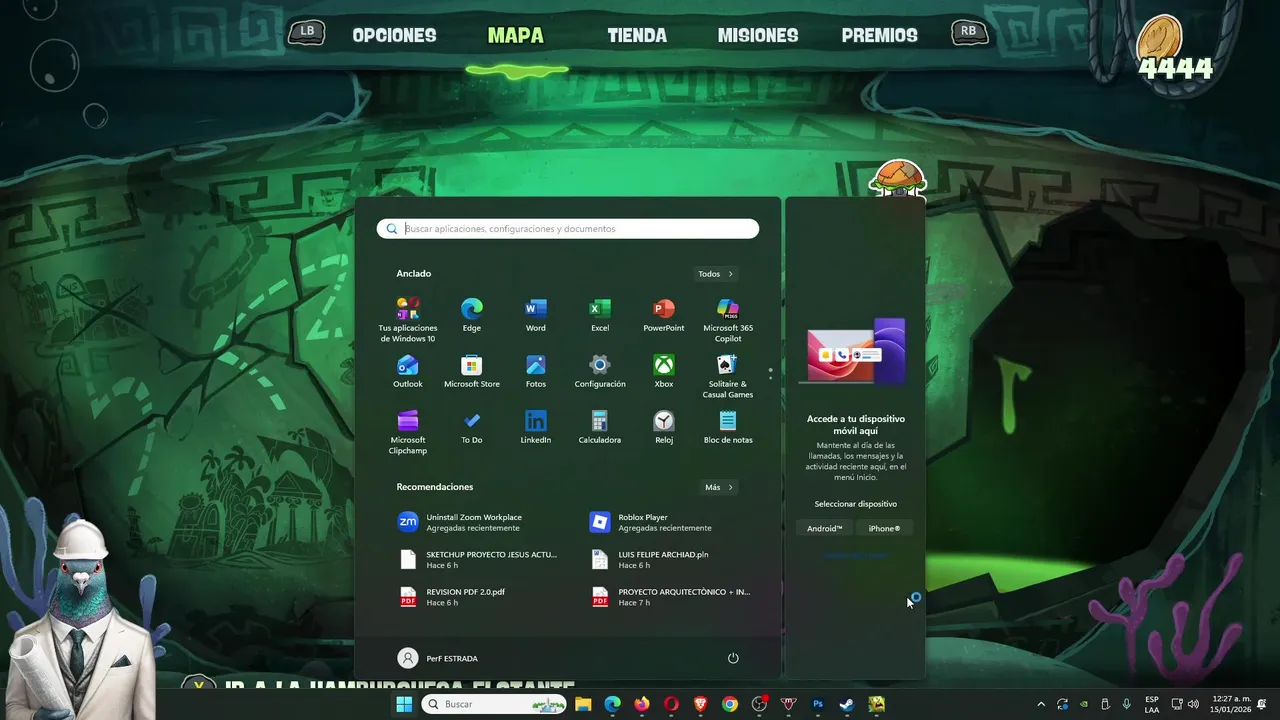The height and width of the screenshot is (720, 1280).
Task: Go to the PREMIOS tab
Action: (x=880, y=35)
